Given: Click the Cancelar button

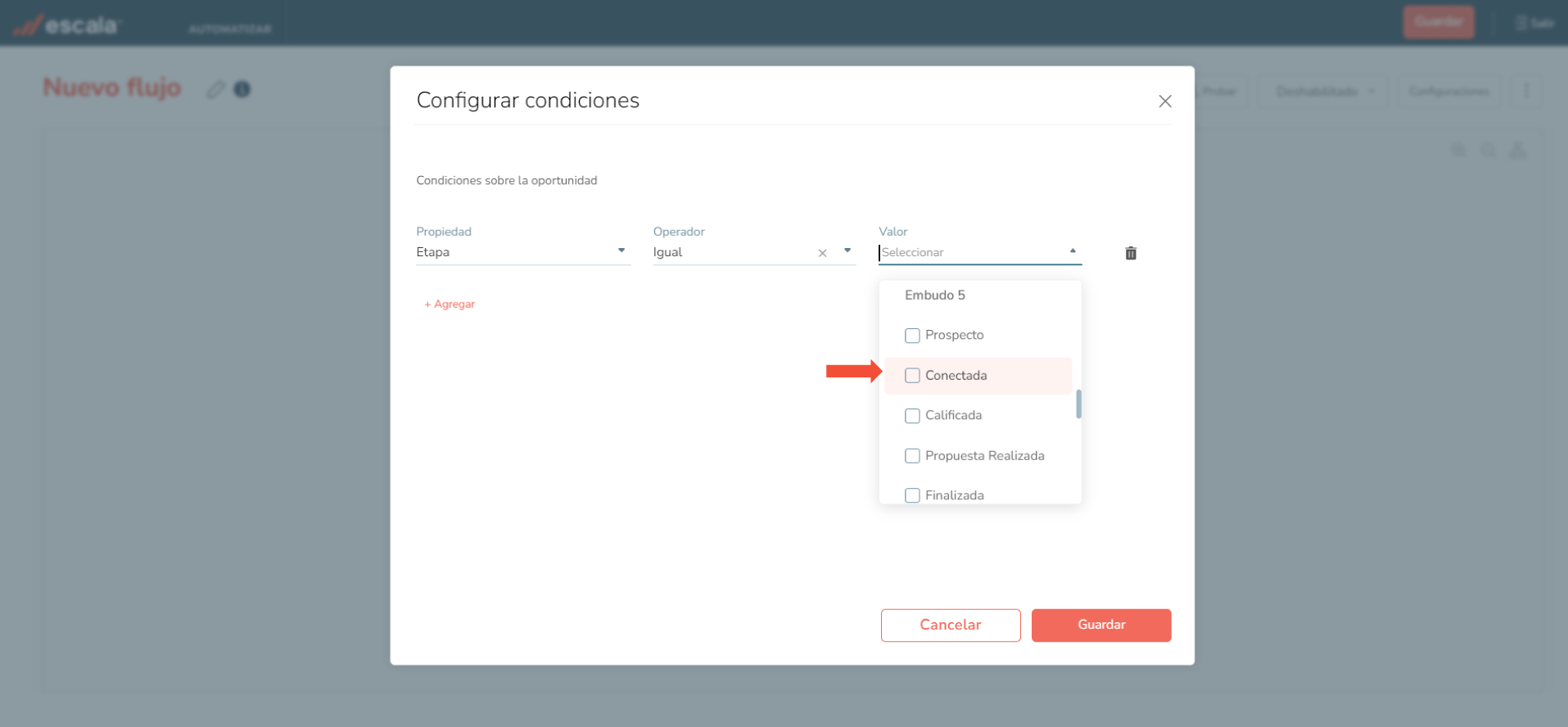Looking at the screenshot, I should (950, 625).
